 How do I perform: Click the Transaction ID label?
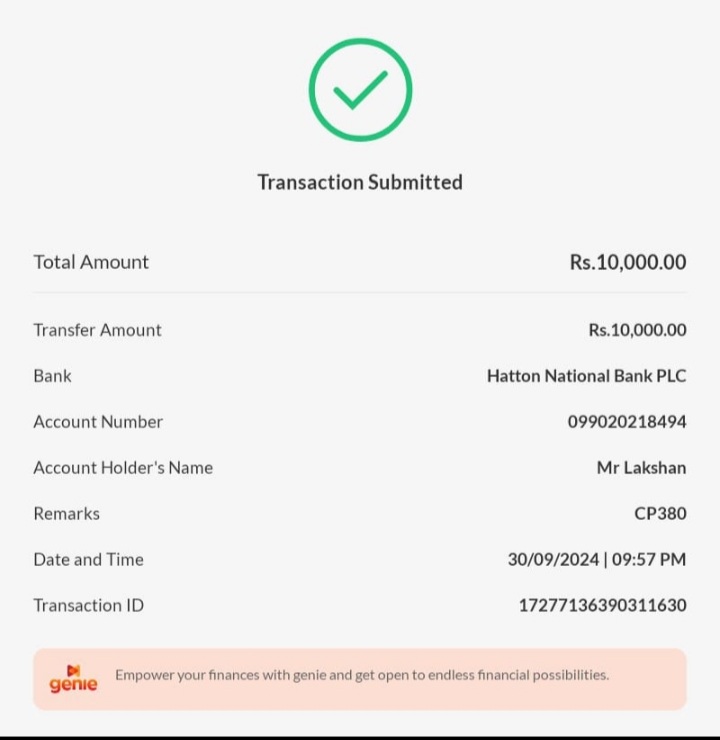(88, 605)
